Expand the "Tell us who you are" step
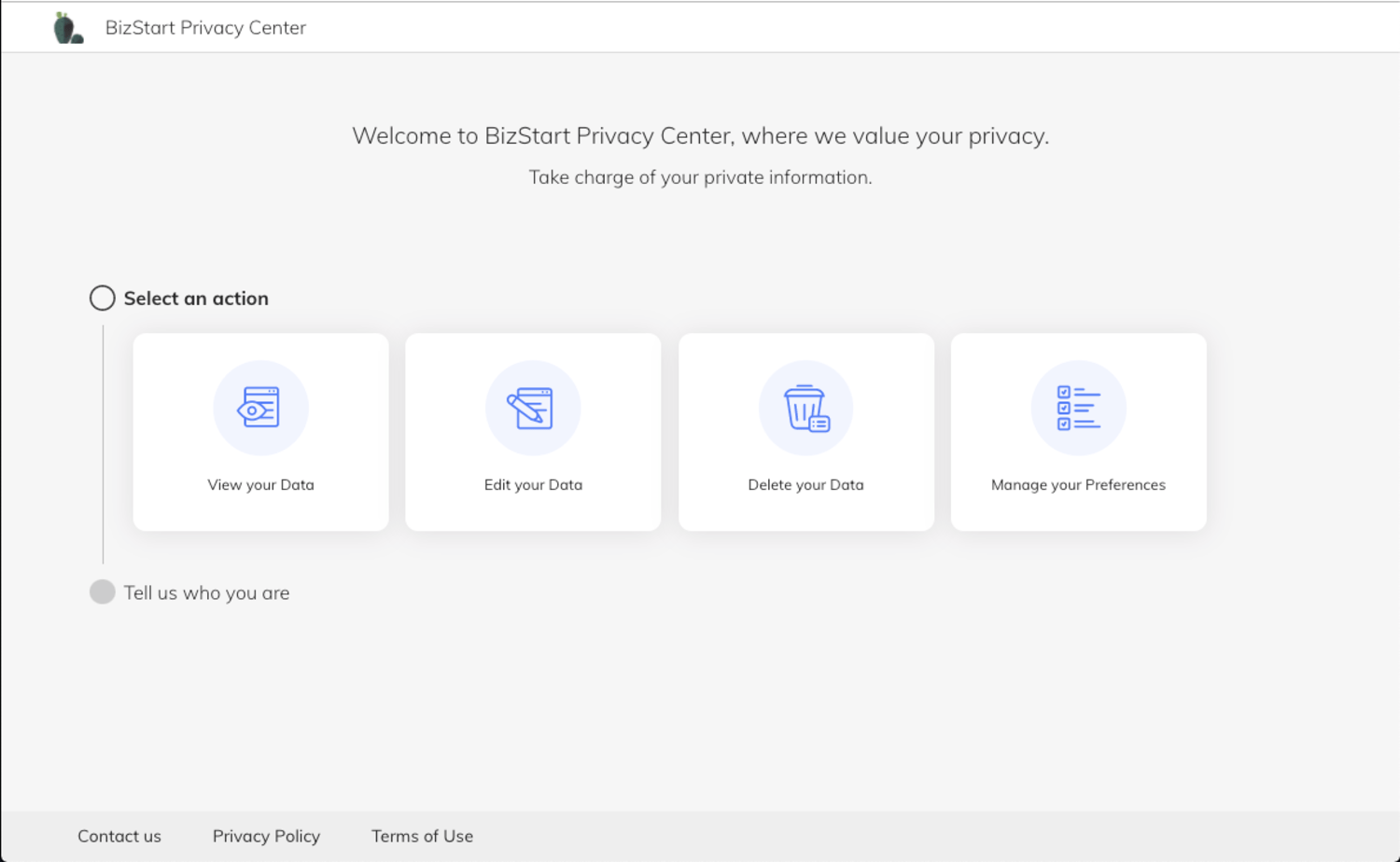Image resolution: width=1400 pixels, height=862 pixels. click(206, 593)
